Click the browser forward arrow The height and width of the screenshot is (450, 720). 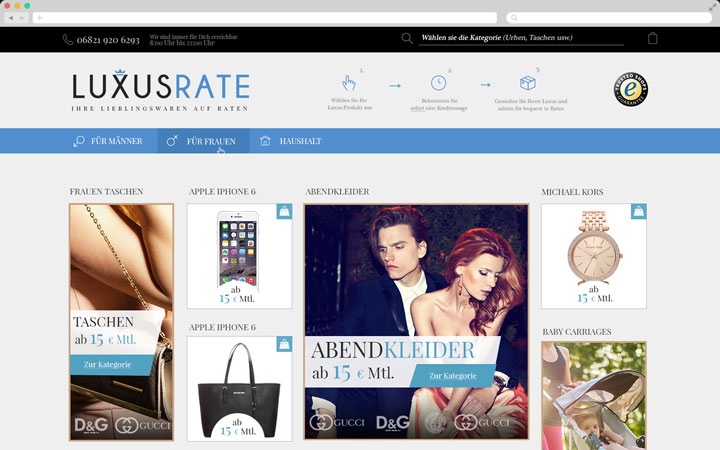(x=22, y=18)
